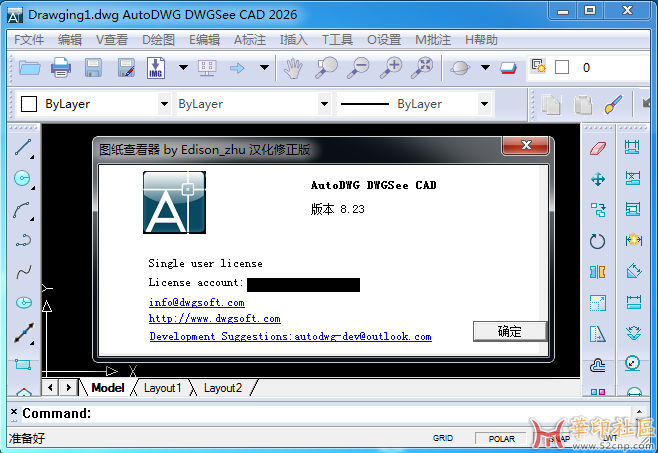Open the O设置 menu

pos(384,40)
